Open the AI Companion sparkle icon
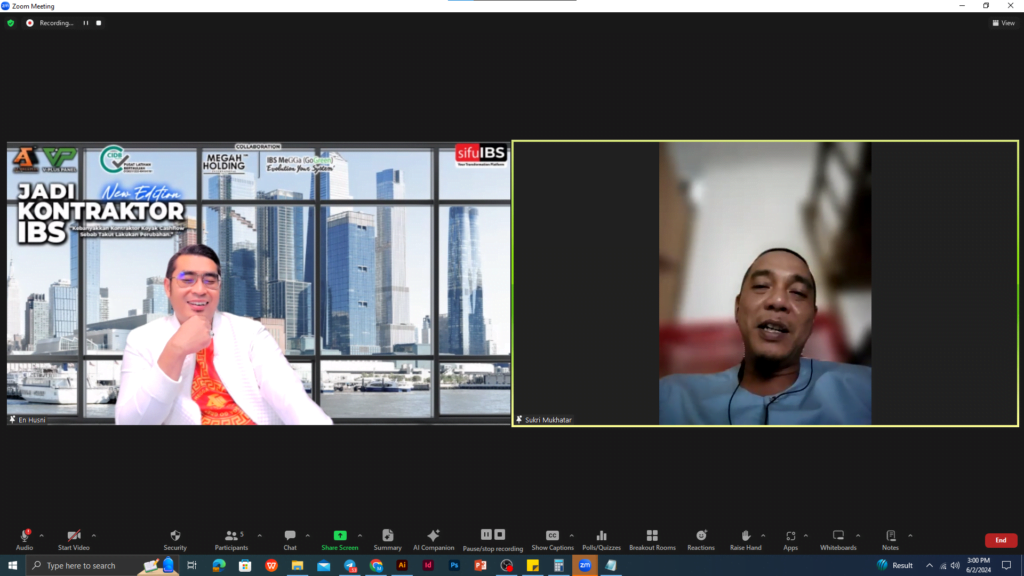The width and height of the screenshot is (1024, 576). point(433,539)
